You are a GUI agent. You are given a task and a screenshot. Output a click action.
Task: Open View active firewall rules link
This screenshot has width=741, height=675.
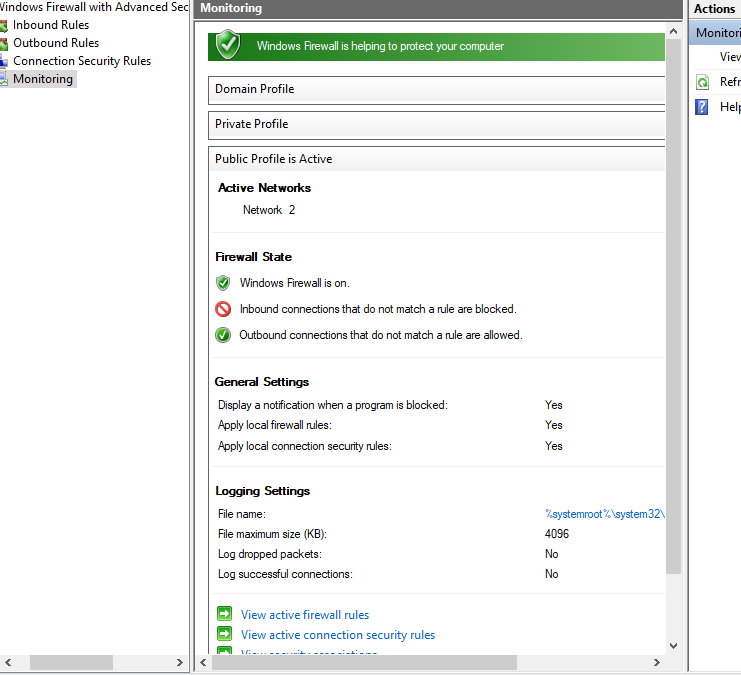(305, 614)
